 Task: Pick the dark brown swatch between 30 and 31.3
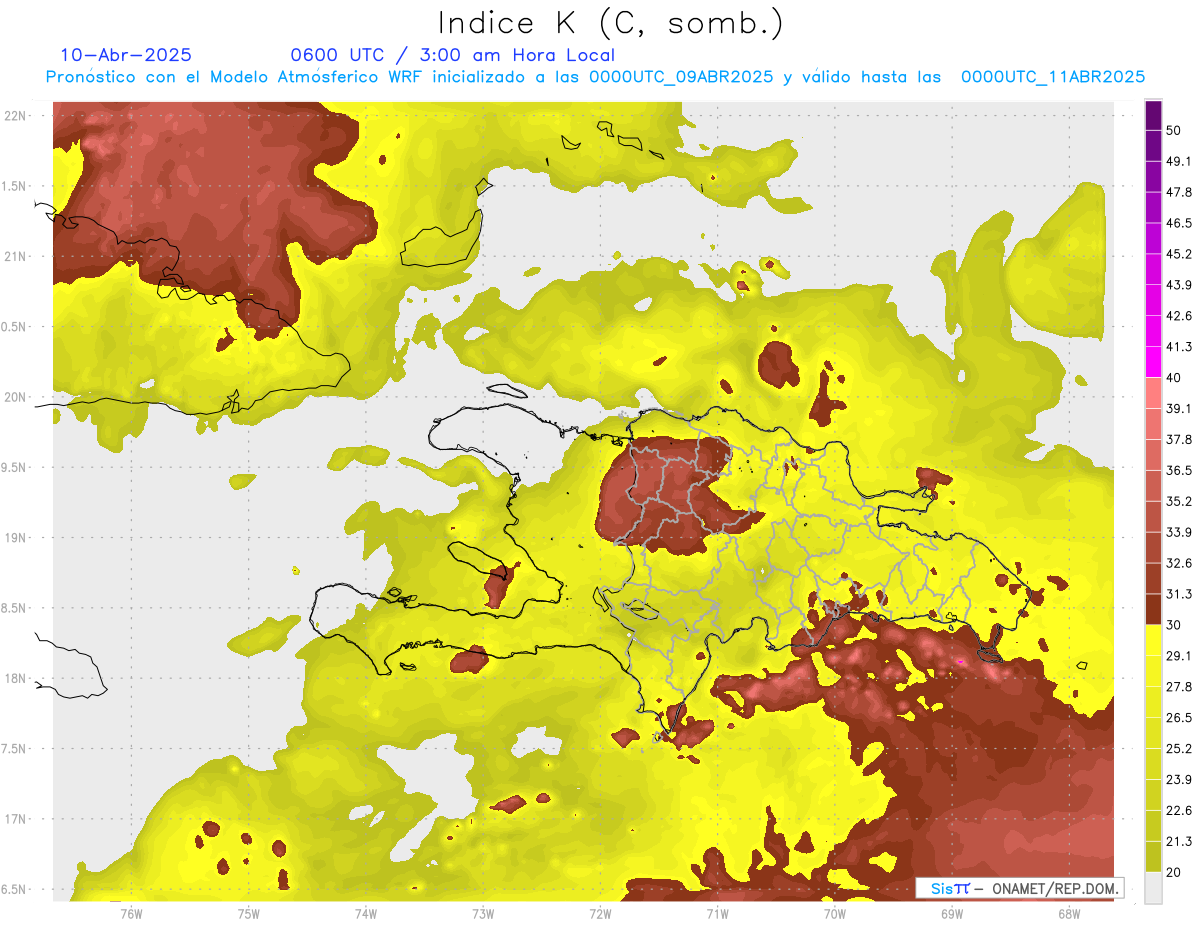[1154, 610]
